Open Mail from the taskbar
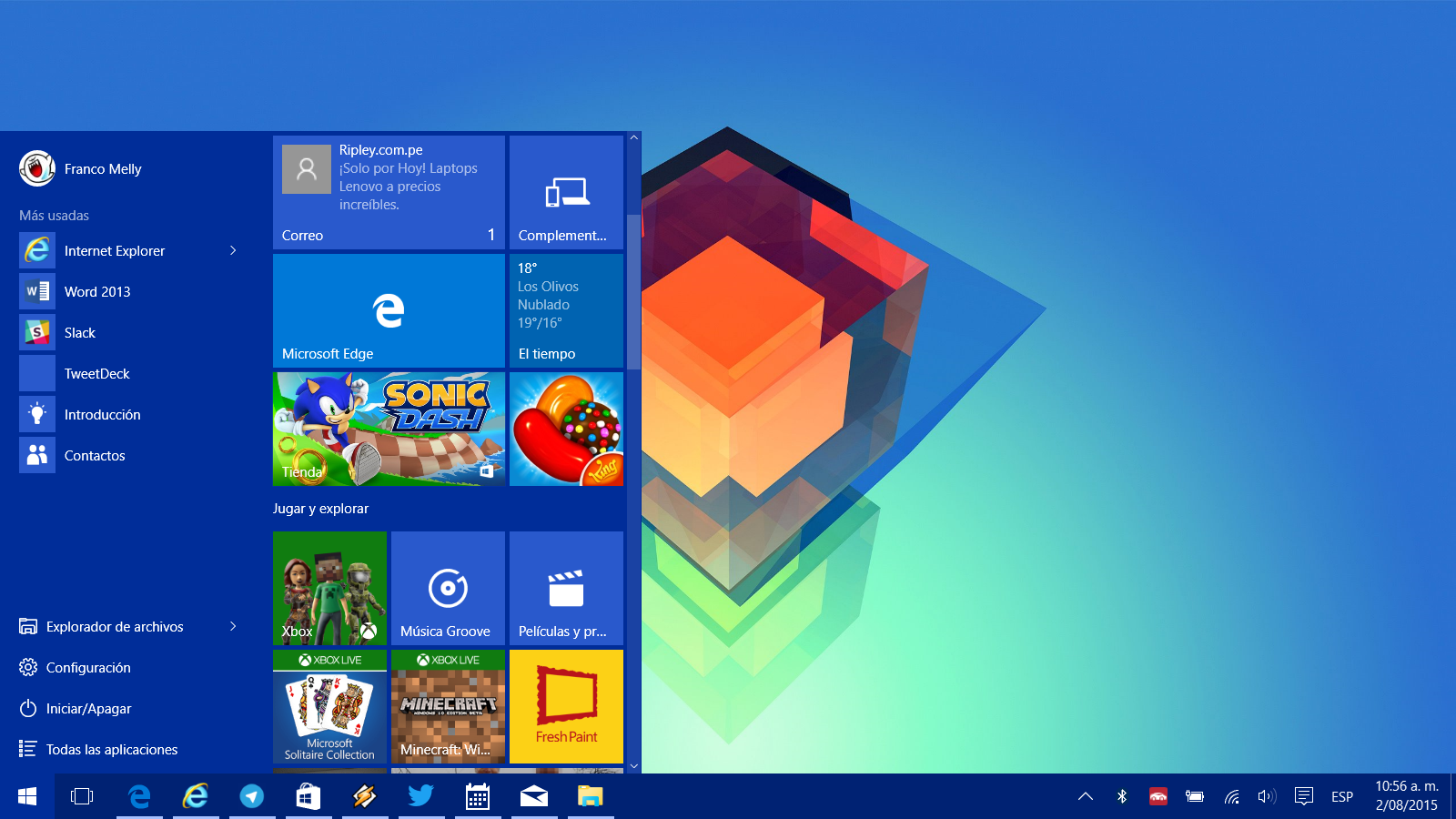This screenshot has height=819, width=1456. tap(534, 796)
